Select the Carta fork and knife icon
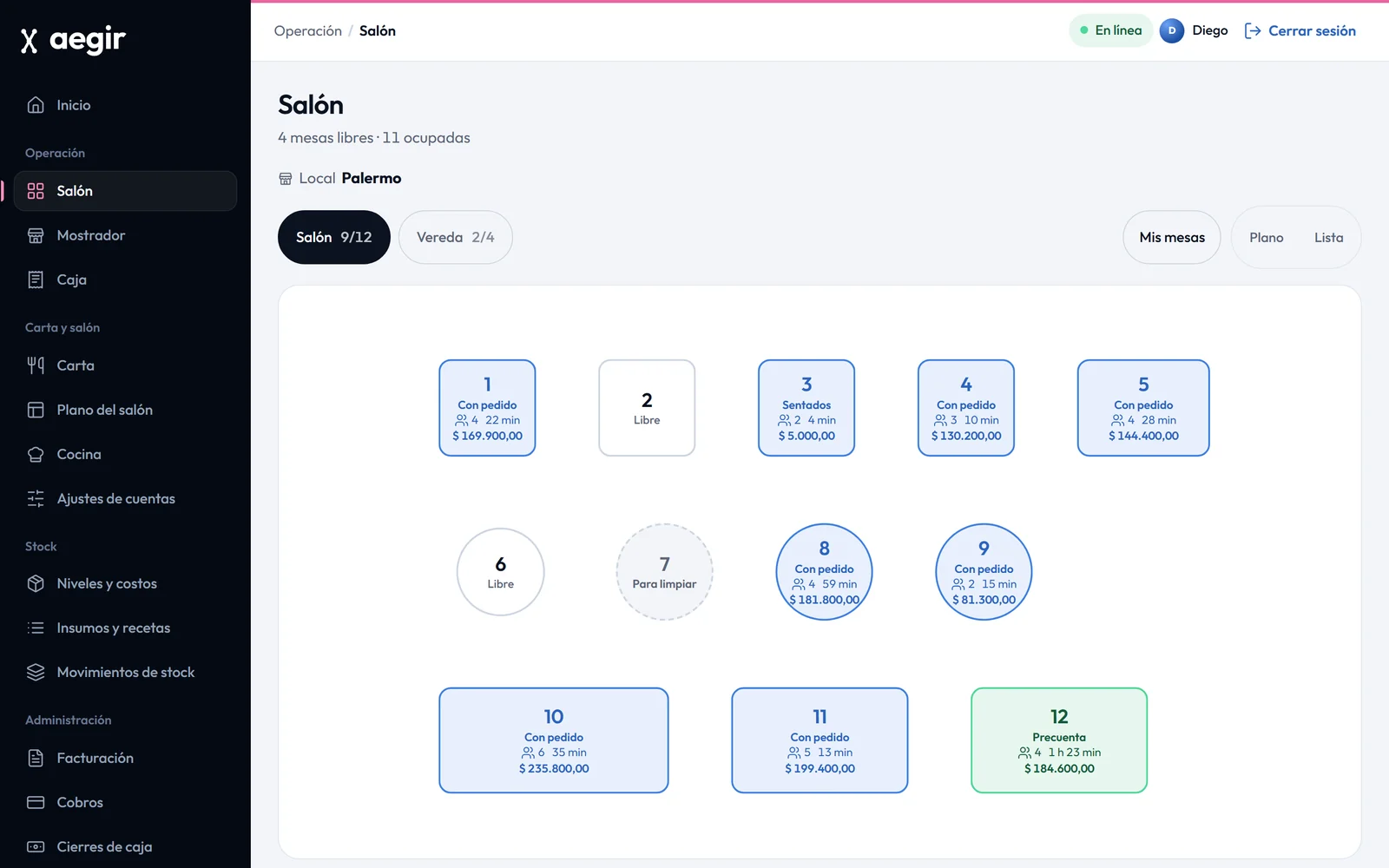 click(36, 365)
